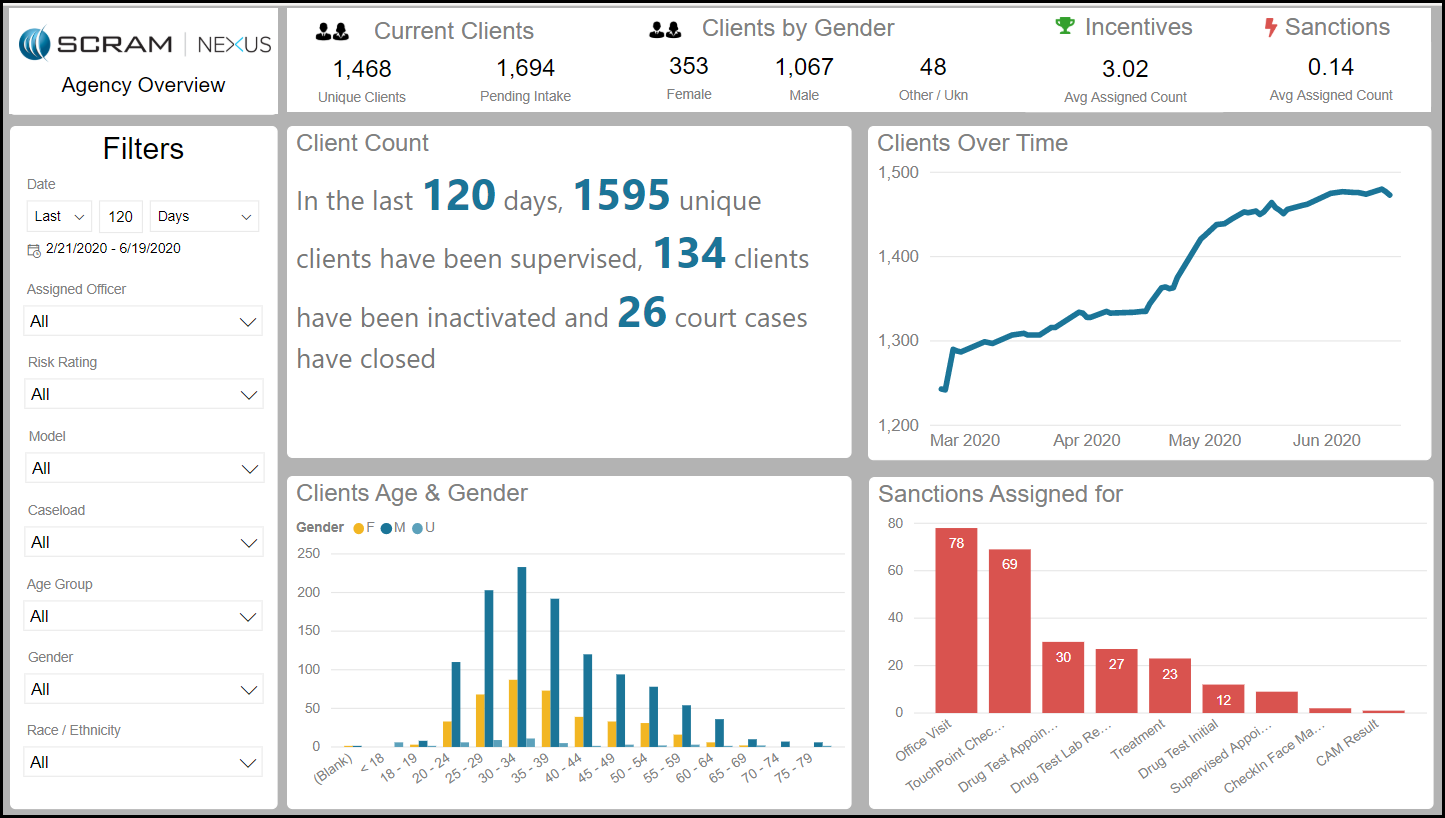This screenshot has width=1445, height=818.
Task: Open the Date 'Last' relative dropdown
Action: (x=59, y=216)
